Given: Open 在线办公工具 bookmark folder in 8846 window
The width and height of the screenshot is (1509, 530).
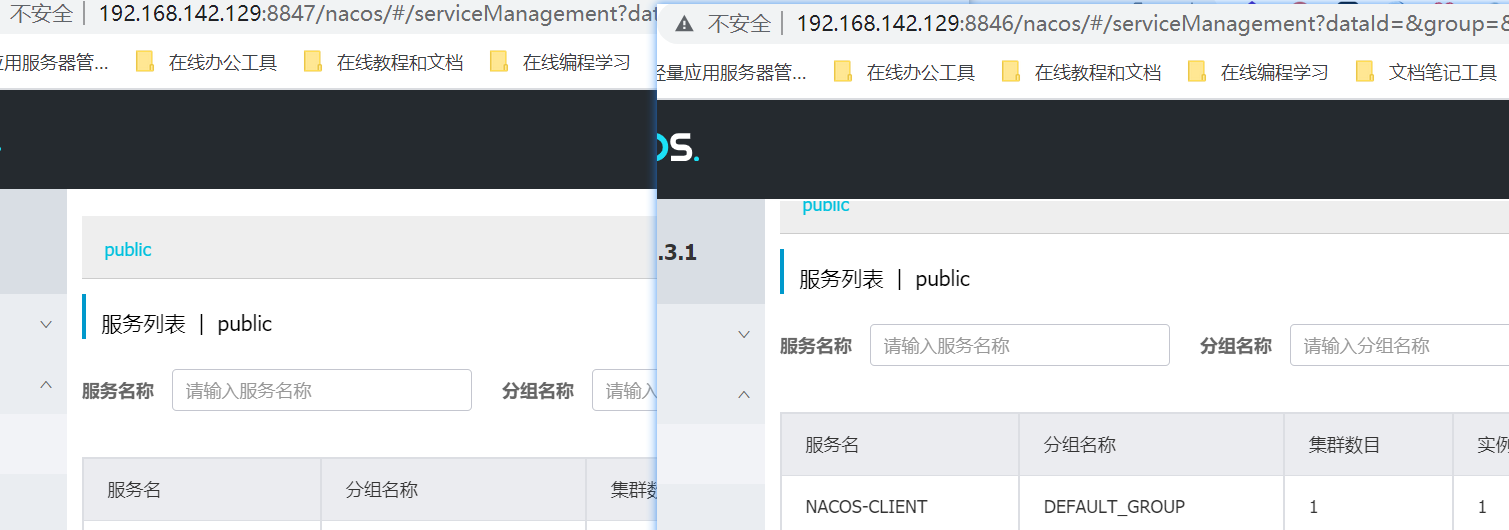Looking at the screenshot, I should click(904, 72).
